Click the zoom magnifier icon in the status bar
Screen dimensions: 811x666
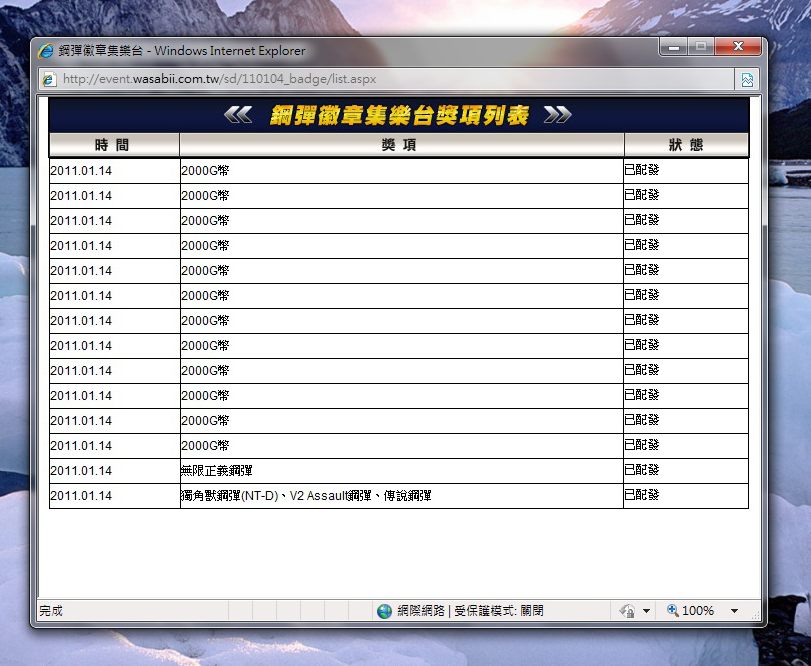coord(672,610)
